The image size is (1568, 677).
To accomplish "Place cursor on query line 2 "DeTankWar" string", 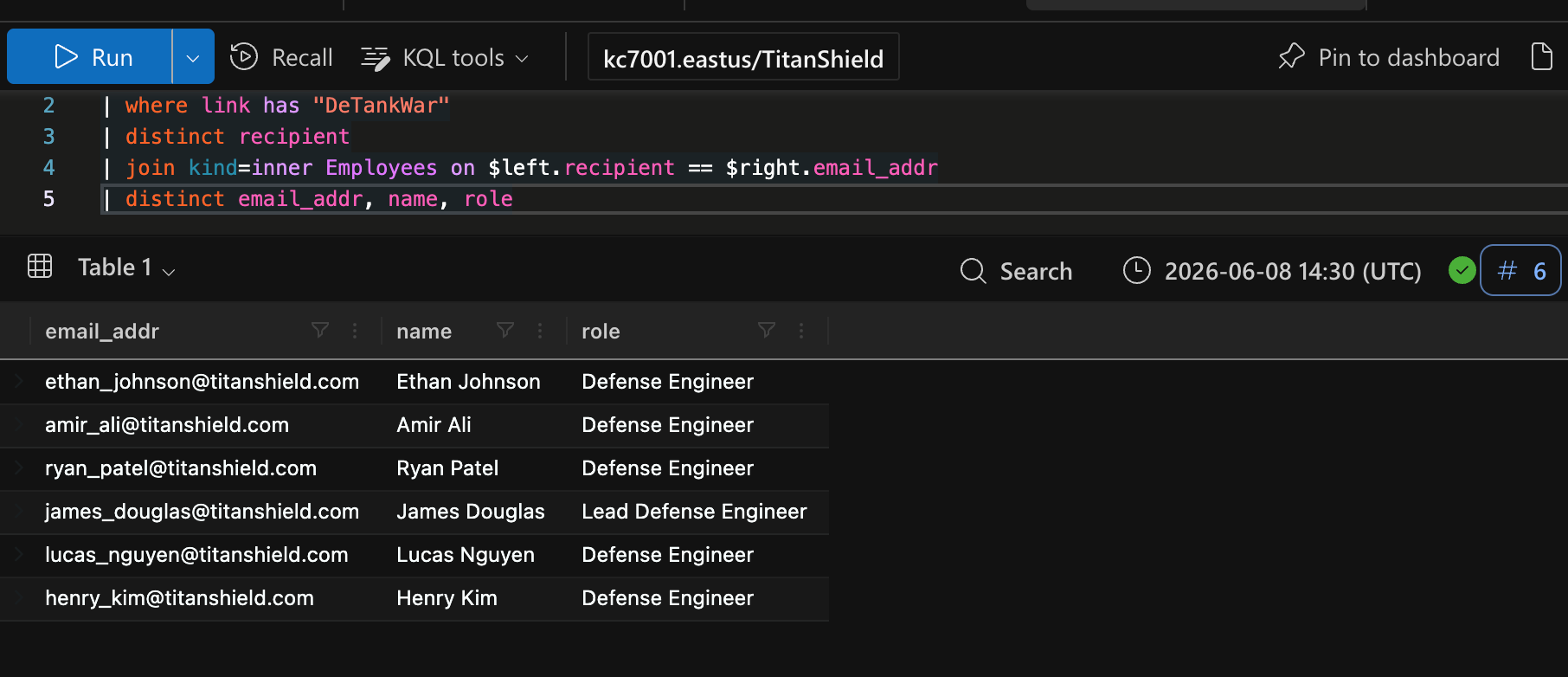I will click(381, 106).
